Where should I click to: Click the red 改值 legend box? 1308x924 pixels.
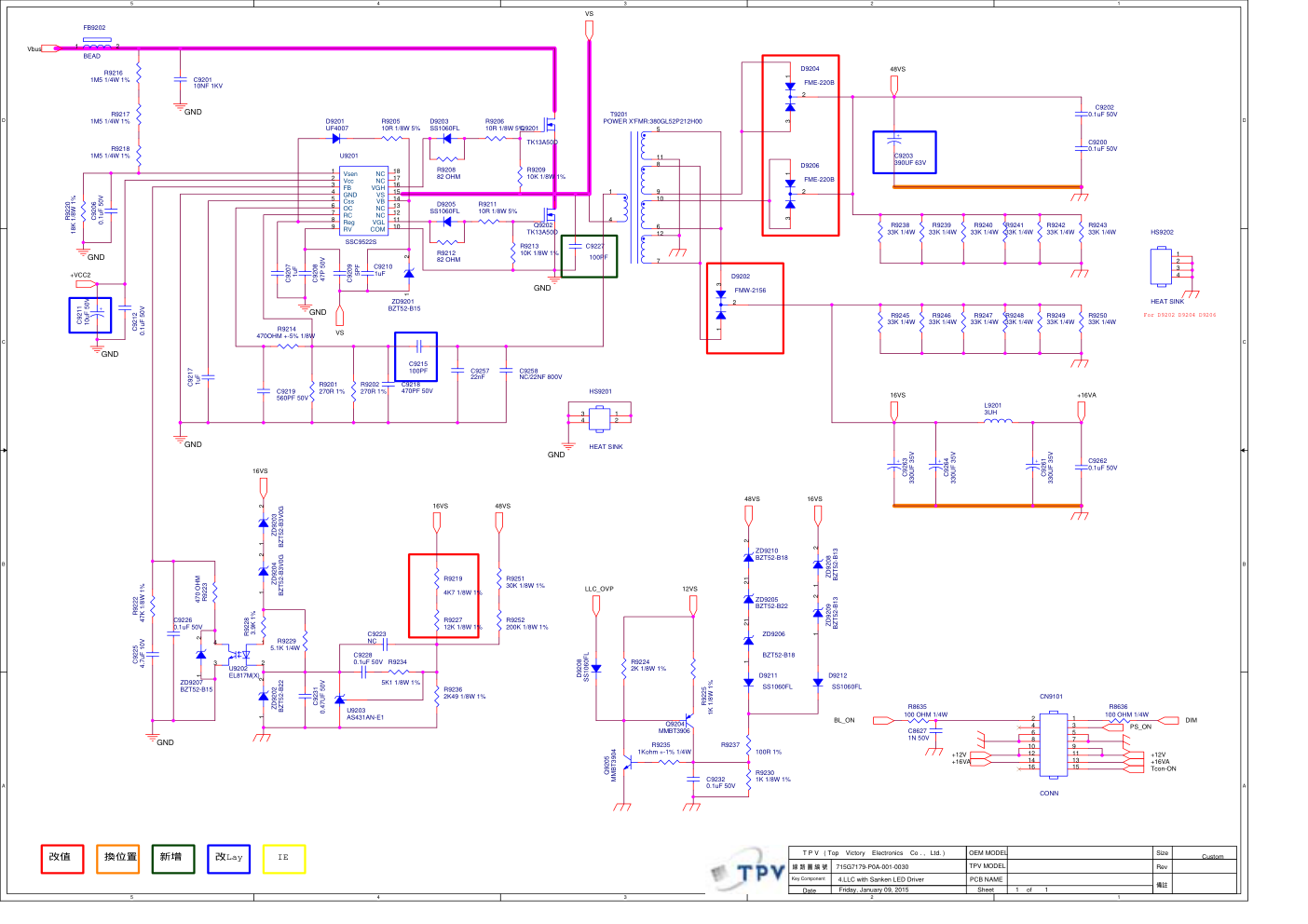(62, 858)
